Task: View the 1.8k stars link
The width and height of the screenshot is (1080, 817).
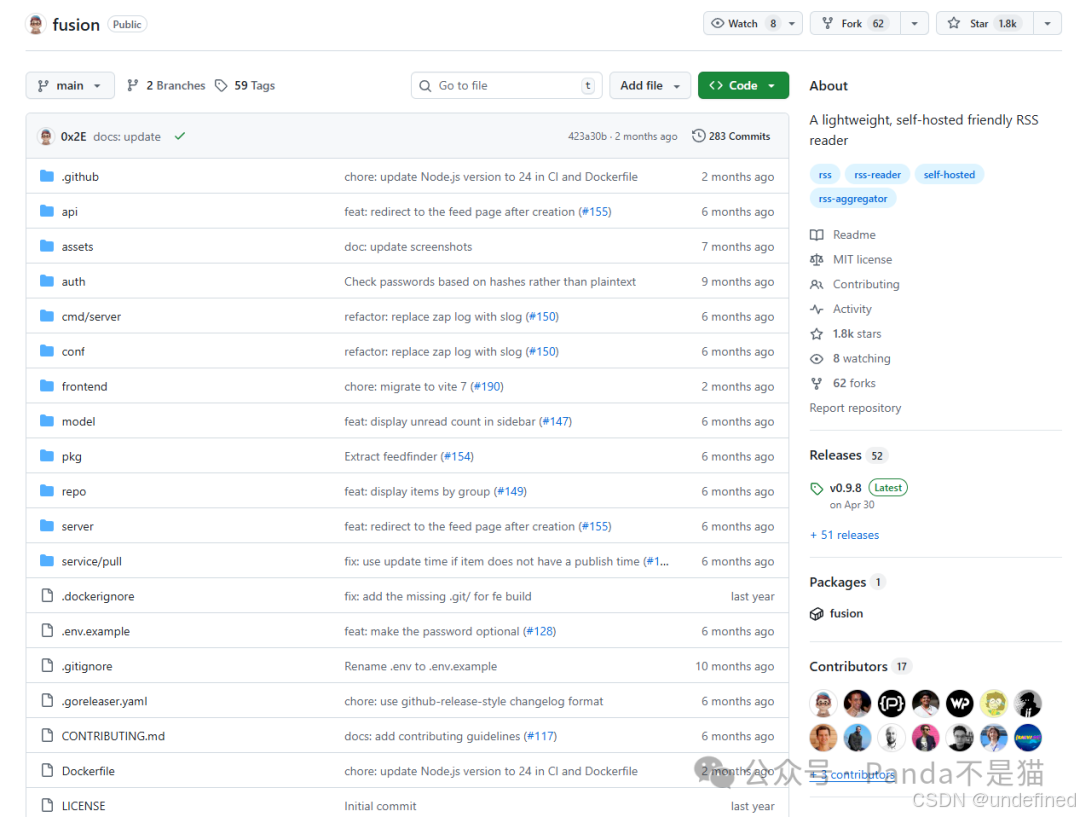Action: [x=847, y=334]
